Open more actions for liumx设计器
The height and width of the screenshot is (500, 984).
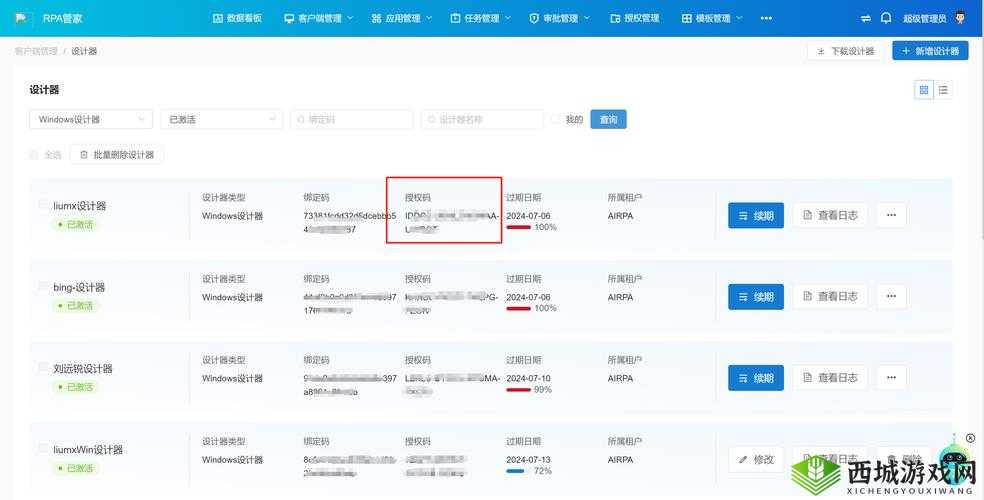pos(891,215)
